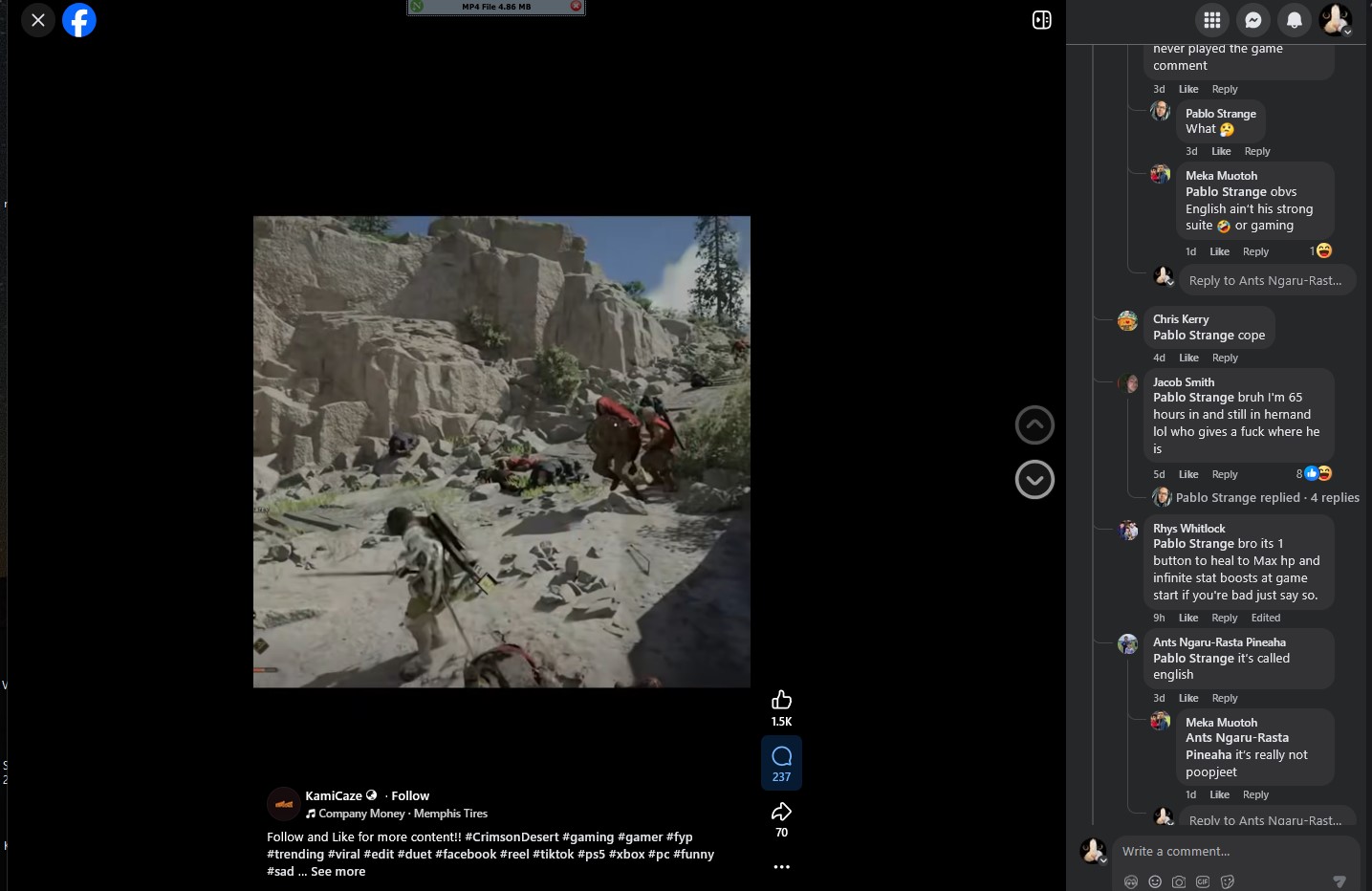This screenshot has width=1372, height=891.
Task: Click the upper 'Reply to Ants Ngaru-Rast...' field
Action: point(1267,280)
